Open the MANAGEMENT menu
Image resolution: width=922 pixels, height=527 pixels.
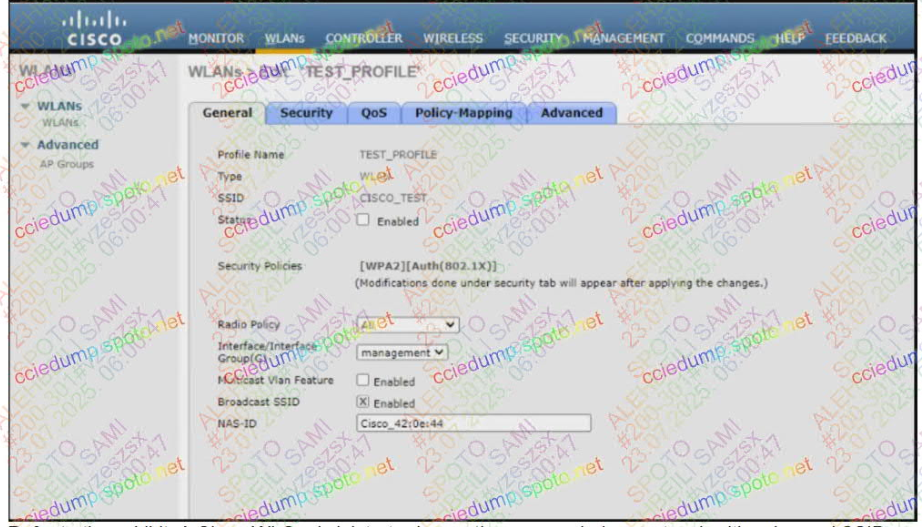pos(623,38)
